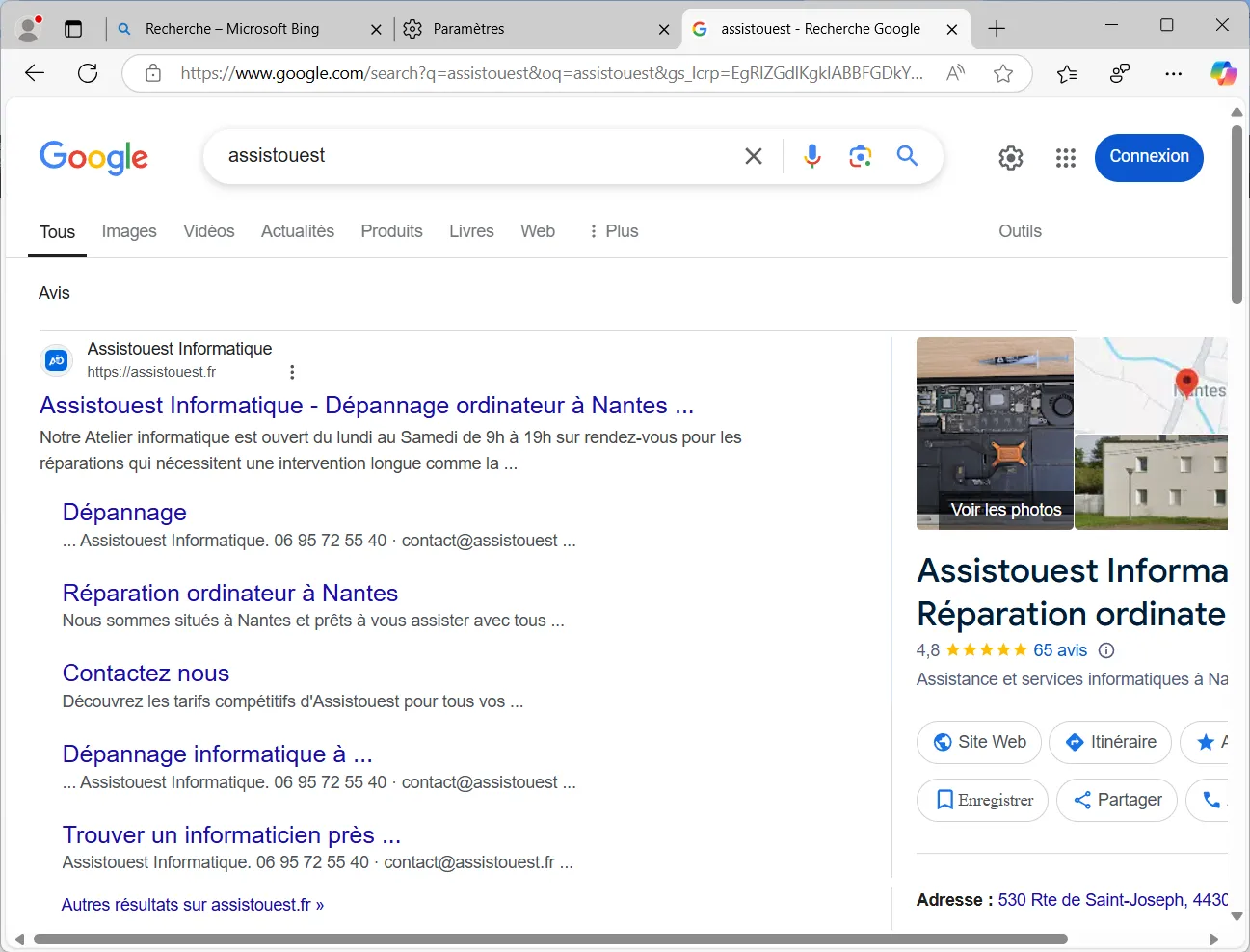1250x952 pixels.
Task: Open the Edge profile sharing icon
Action: coord(1120,73)
